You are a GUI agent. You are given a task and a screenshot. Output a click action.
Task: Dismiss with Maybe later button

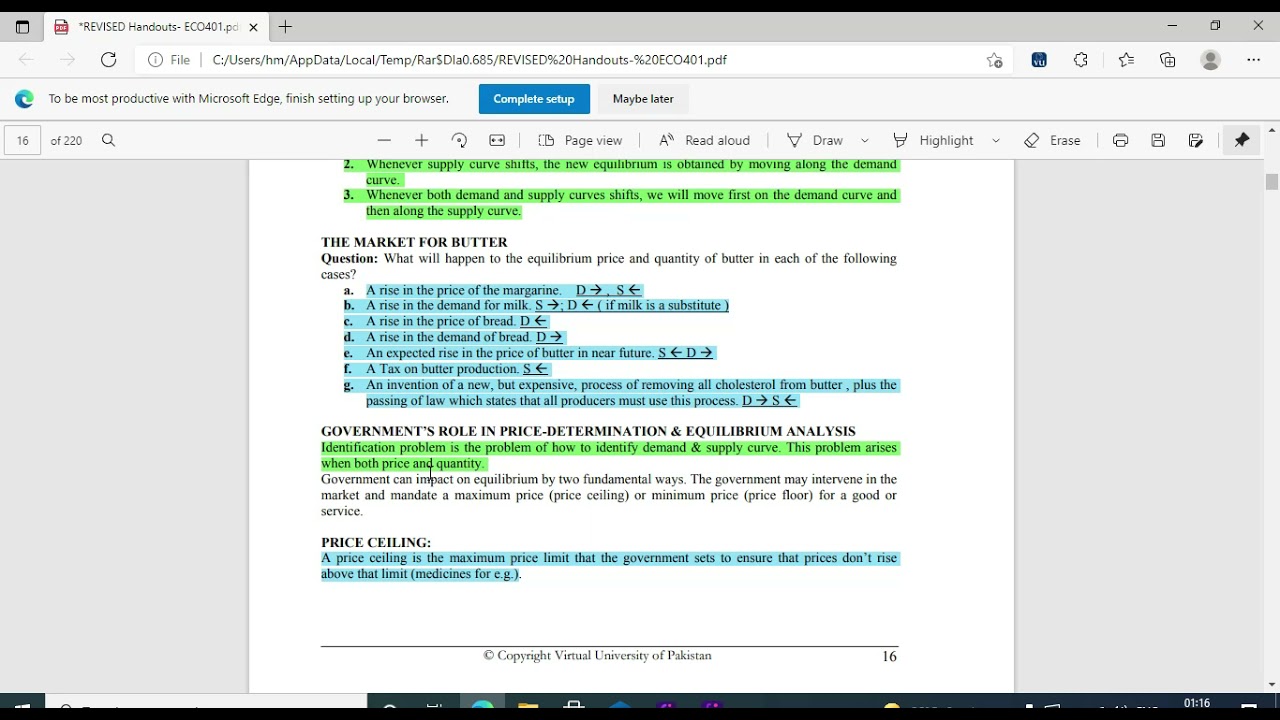coord(643,99)
